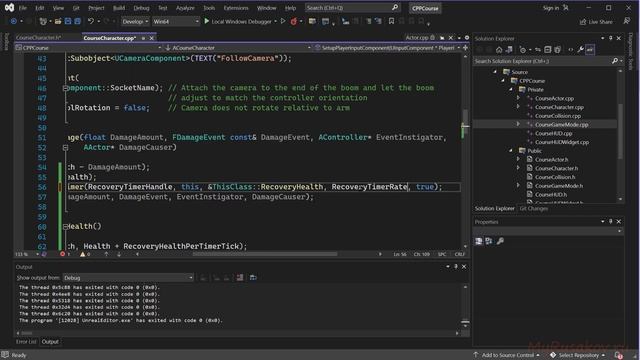Click Collapse All icon in Solution Explorer
Viewport: 640px width, 360px height.
tap(548, 50)
